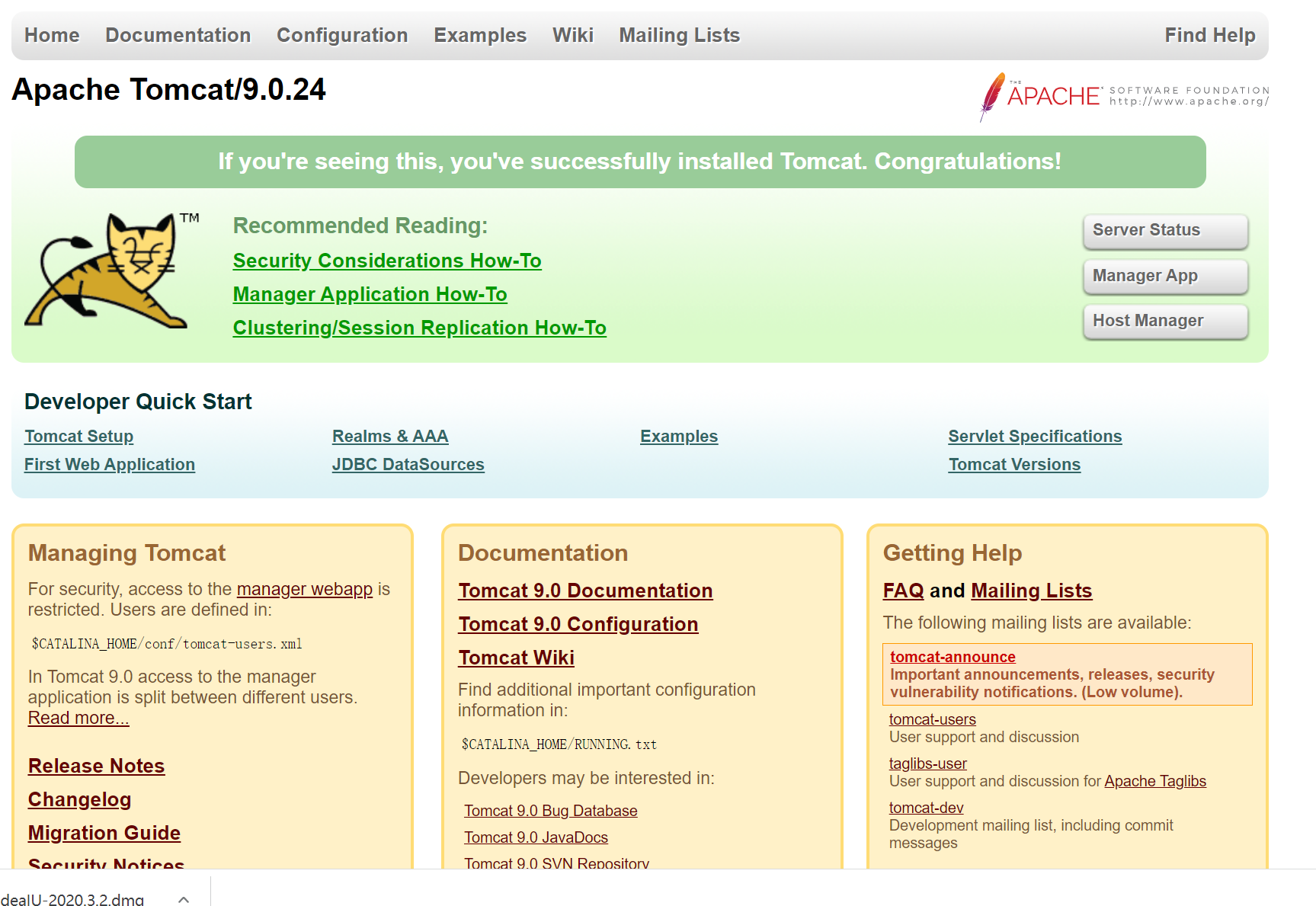
Task: Open the Server Status page
Action: point(1165,230)
